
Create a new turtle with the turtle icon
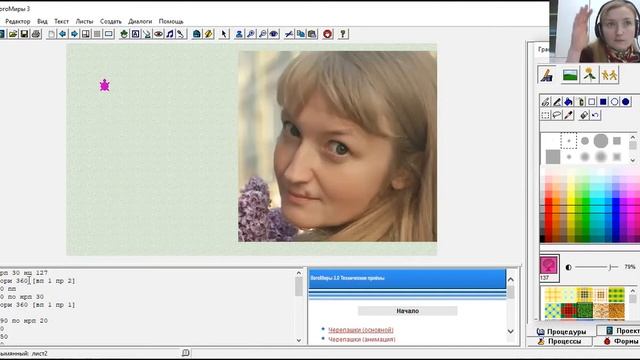124,34
